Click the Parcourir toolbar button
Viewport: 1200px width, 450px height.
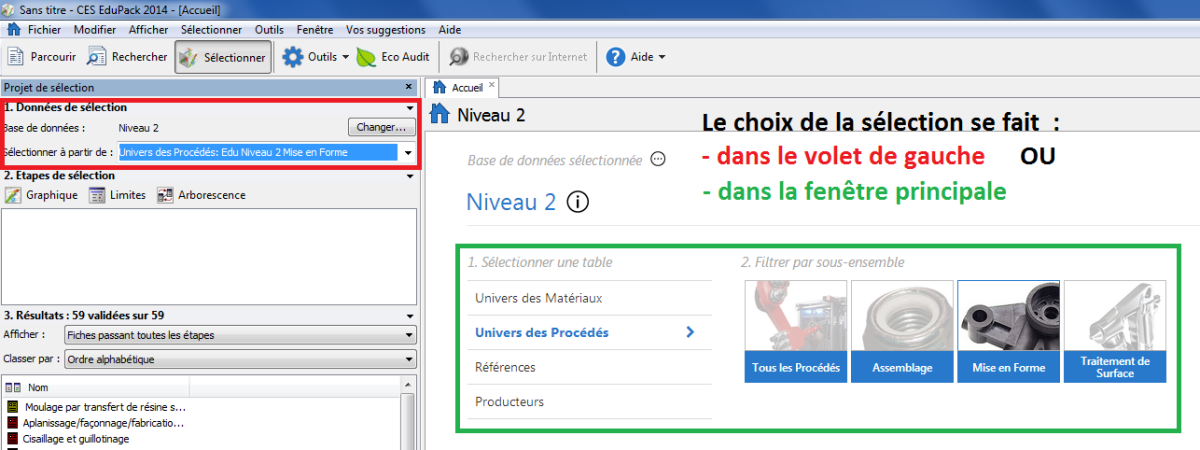41,57
